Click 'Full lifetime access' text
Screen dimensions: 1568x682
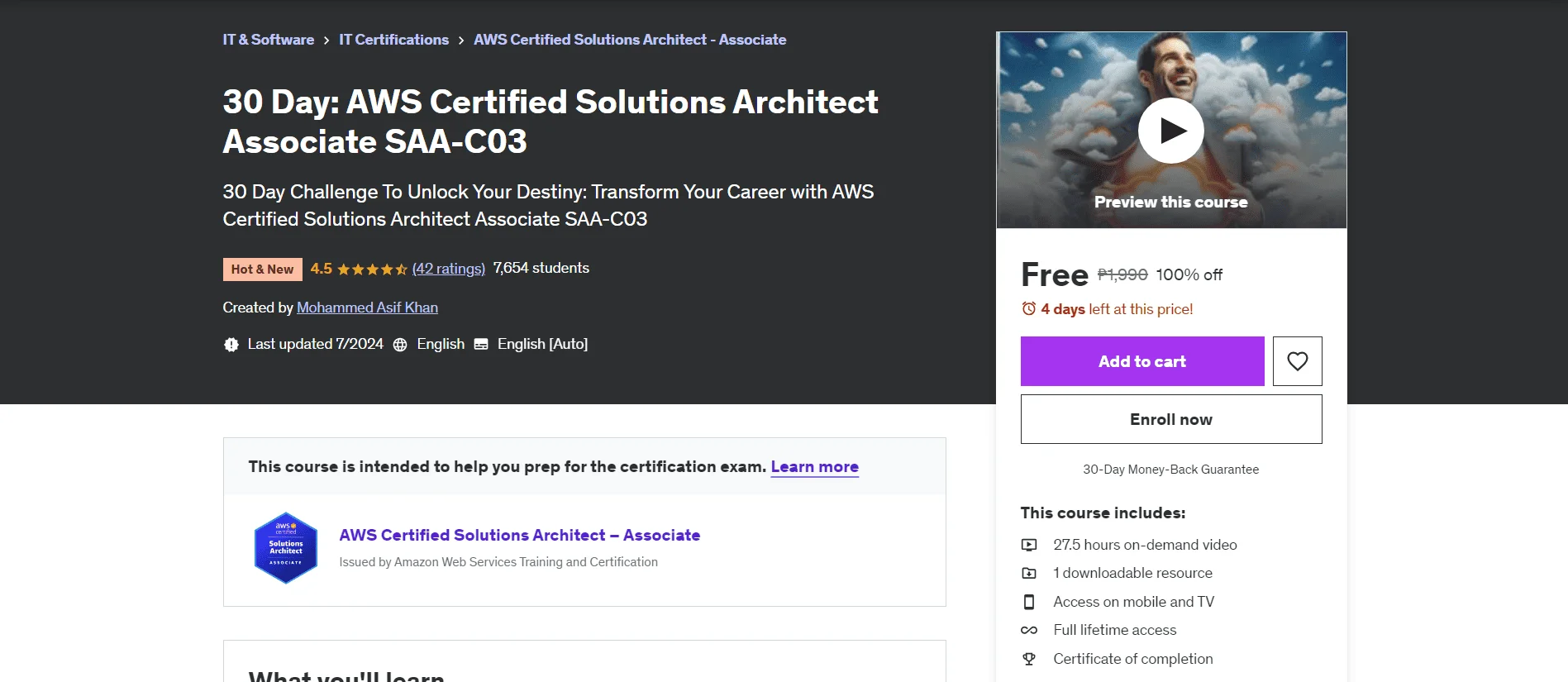1115,630
